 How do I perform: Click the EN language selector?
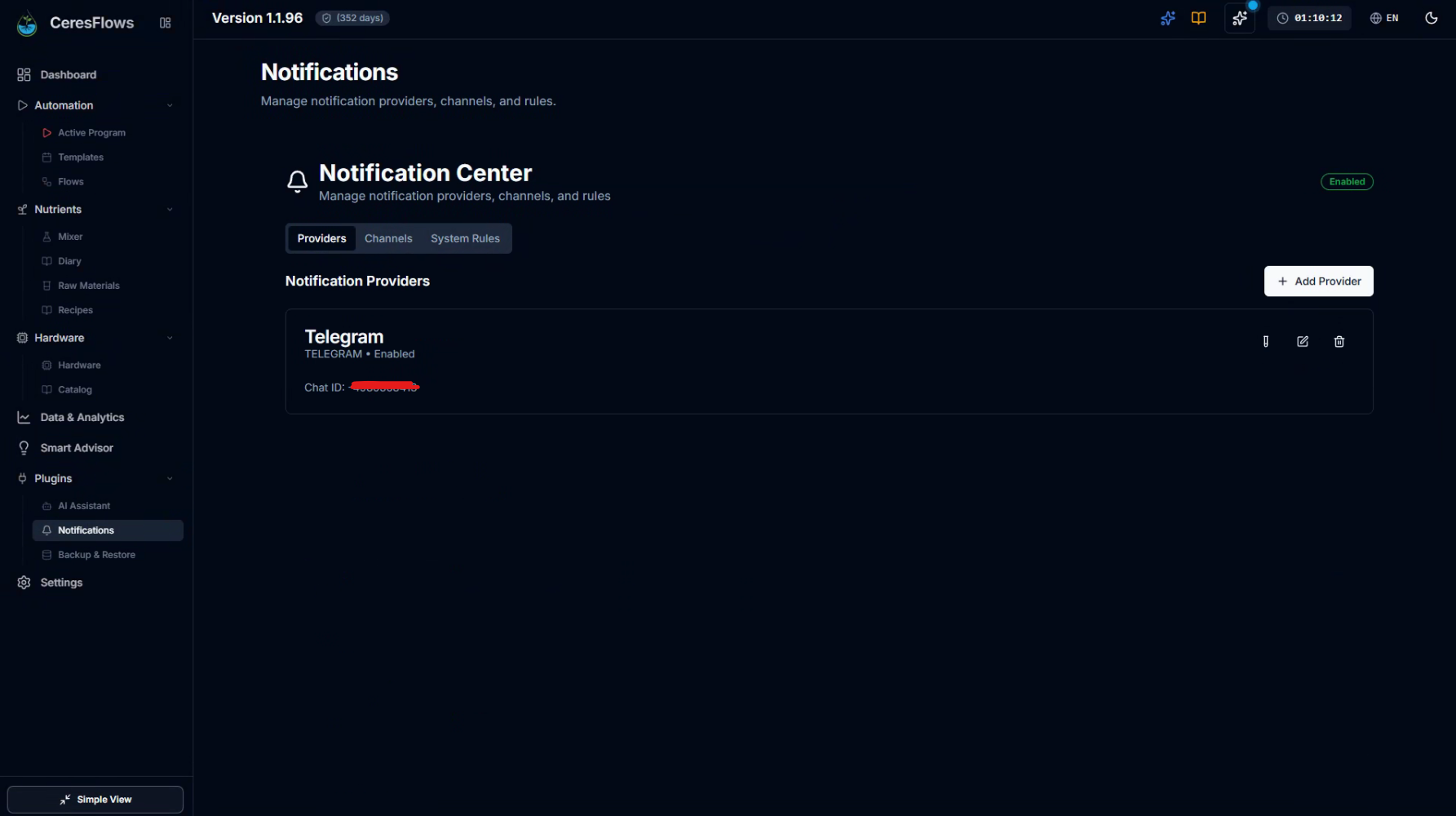[x=1384, y=18]
